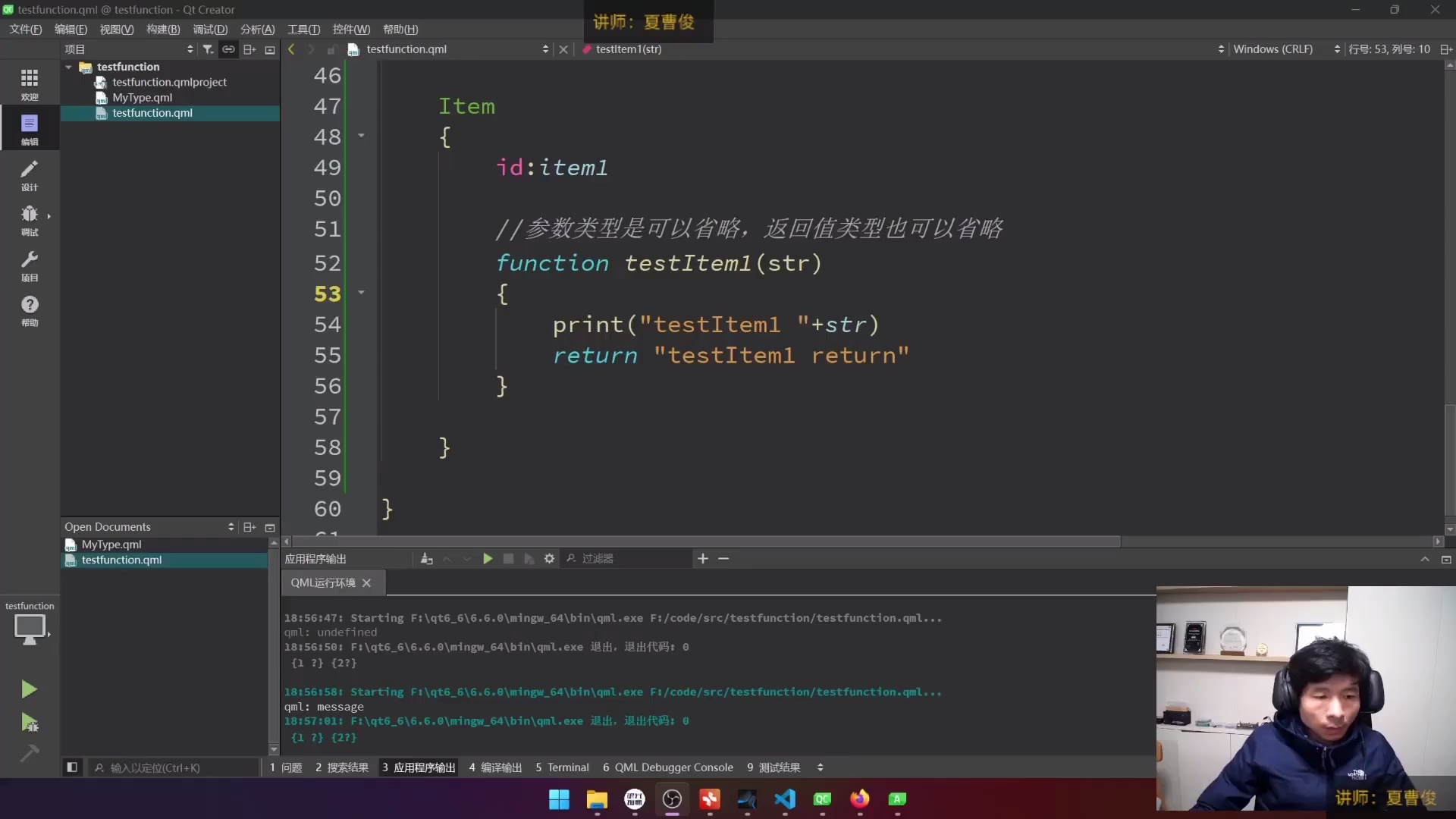
Task: Open application output settings gear
Action: pos(548,559)
